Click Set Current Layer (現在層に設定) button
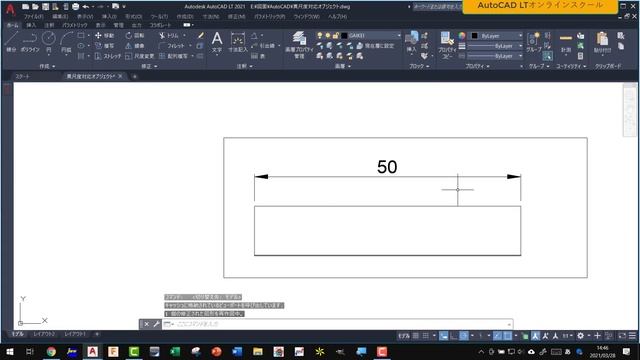This screenshot has width=640, height=360. [375, 46]
